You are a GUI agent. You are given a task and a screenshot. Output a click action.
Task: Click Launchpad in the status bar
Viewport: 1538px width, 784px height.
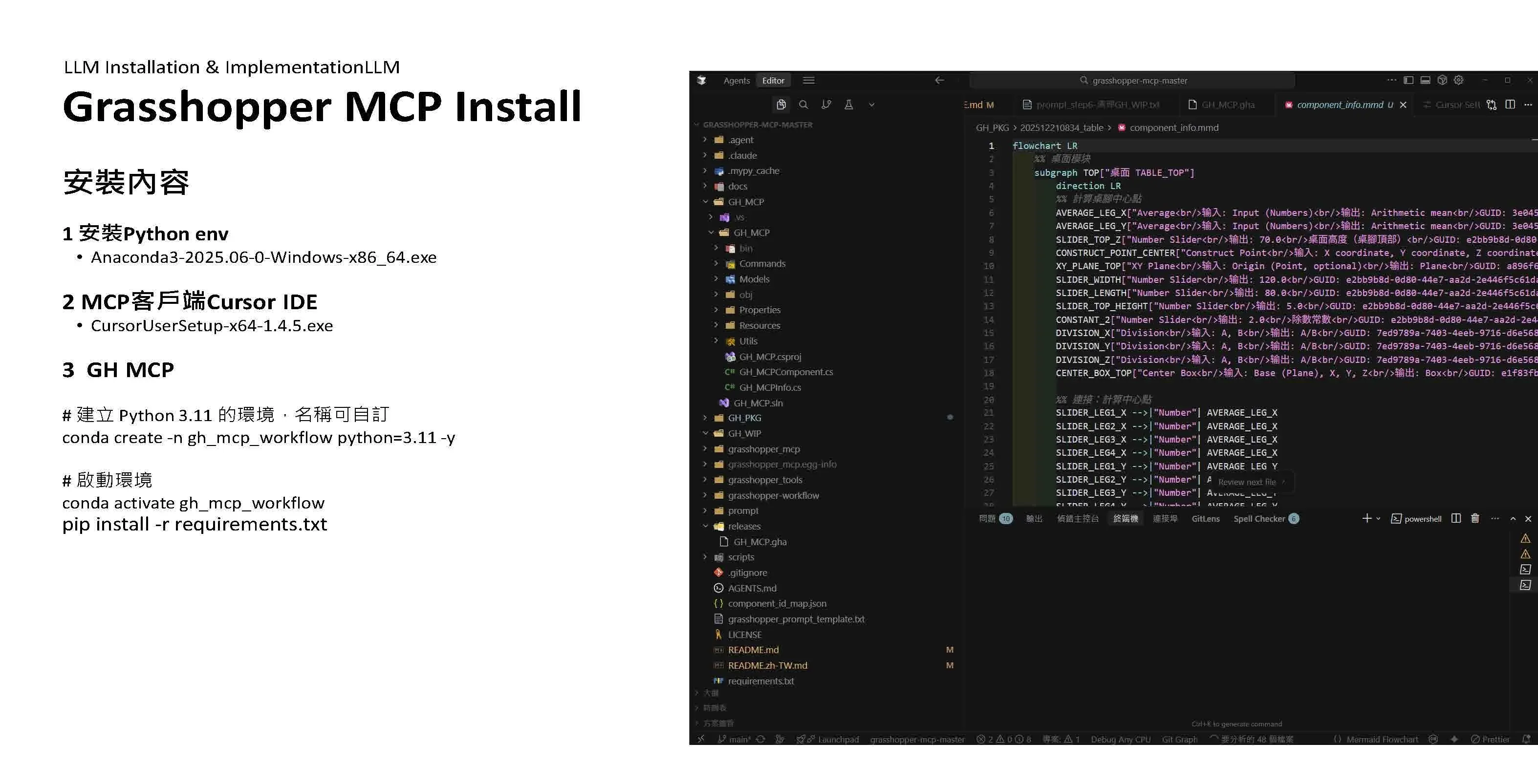pos(838,739)
